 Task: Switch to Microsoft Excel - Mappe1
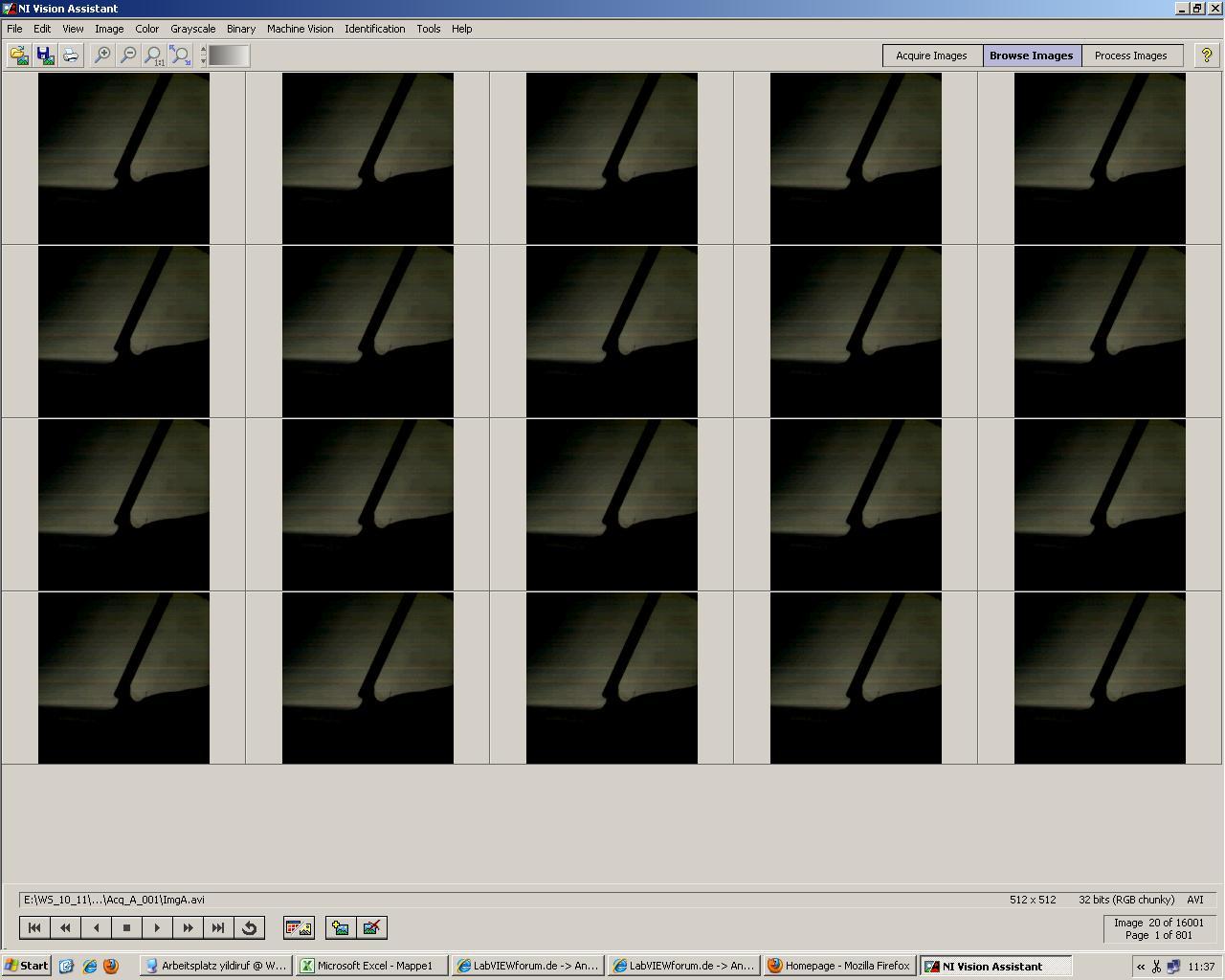pos(372,966)
